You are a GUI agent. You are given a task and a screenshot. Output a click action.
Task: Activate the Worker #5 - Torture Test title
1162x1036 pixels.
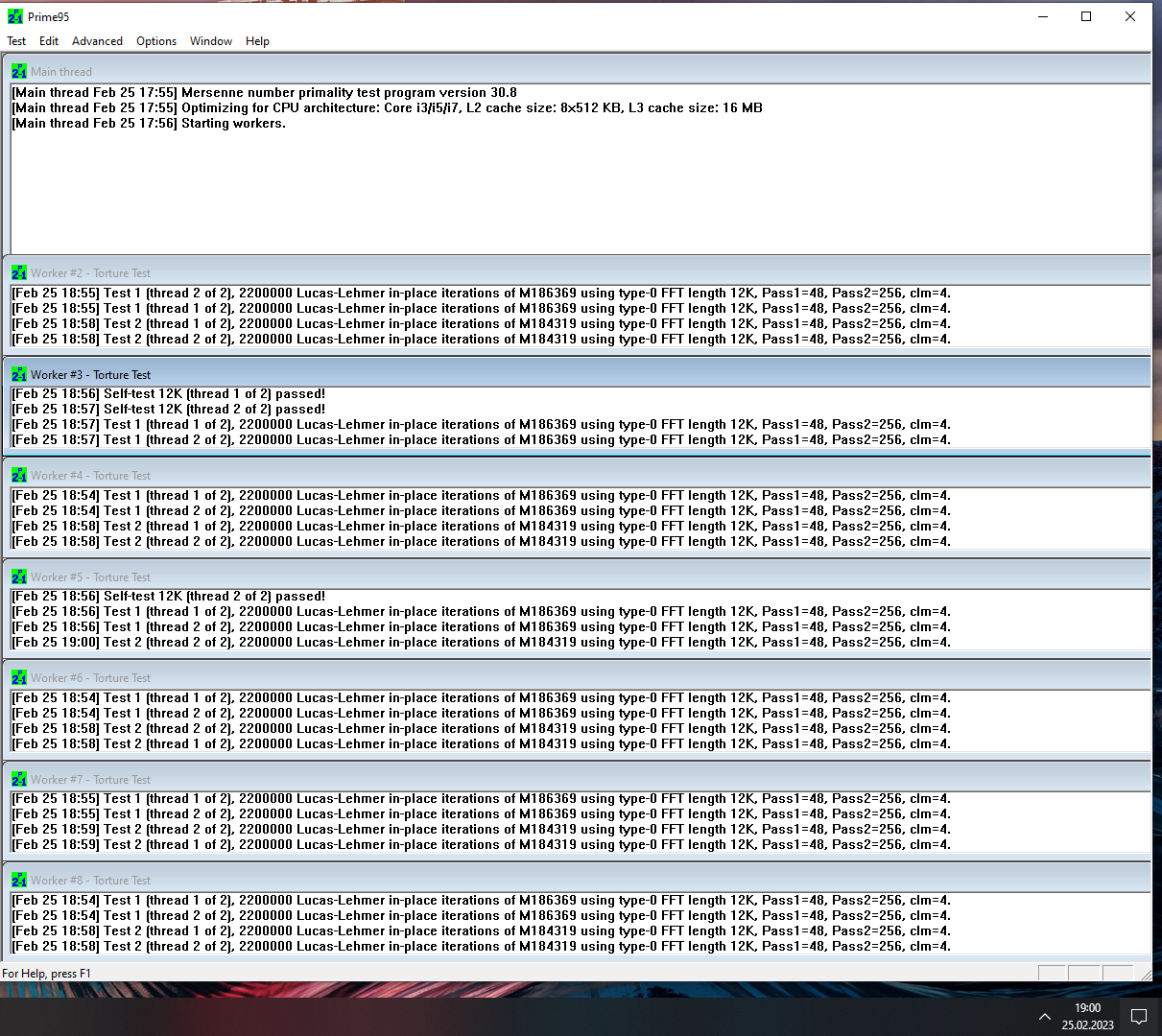90,577
